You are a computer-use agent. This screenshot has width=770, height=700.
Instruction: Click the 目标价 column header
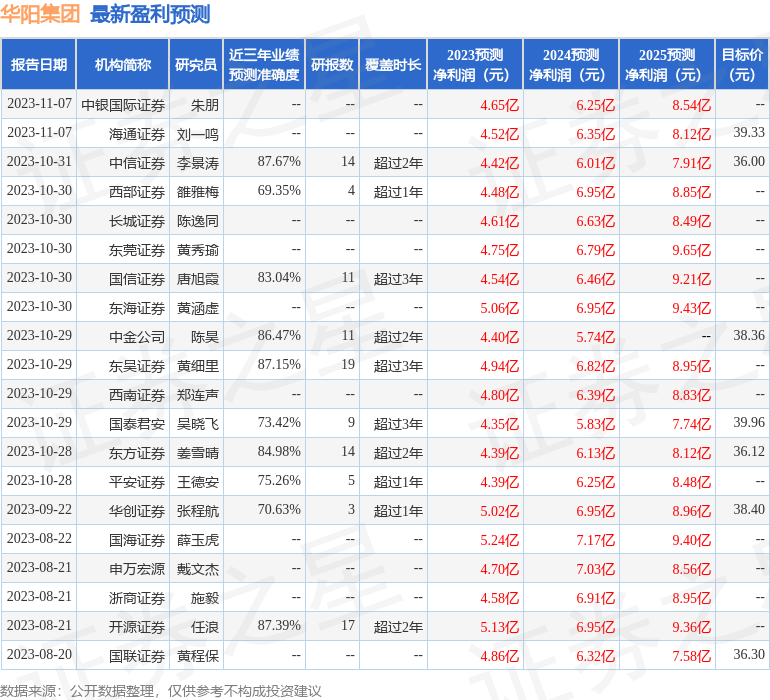tap(742, 64)
